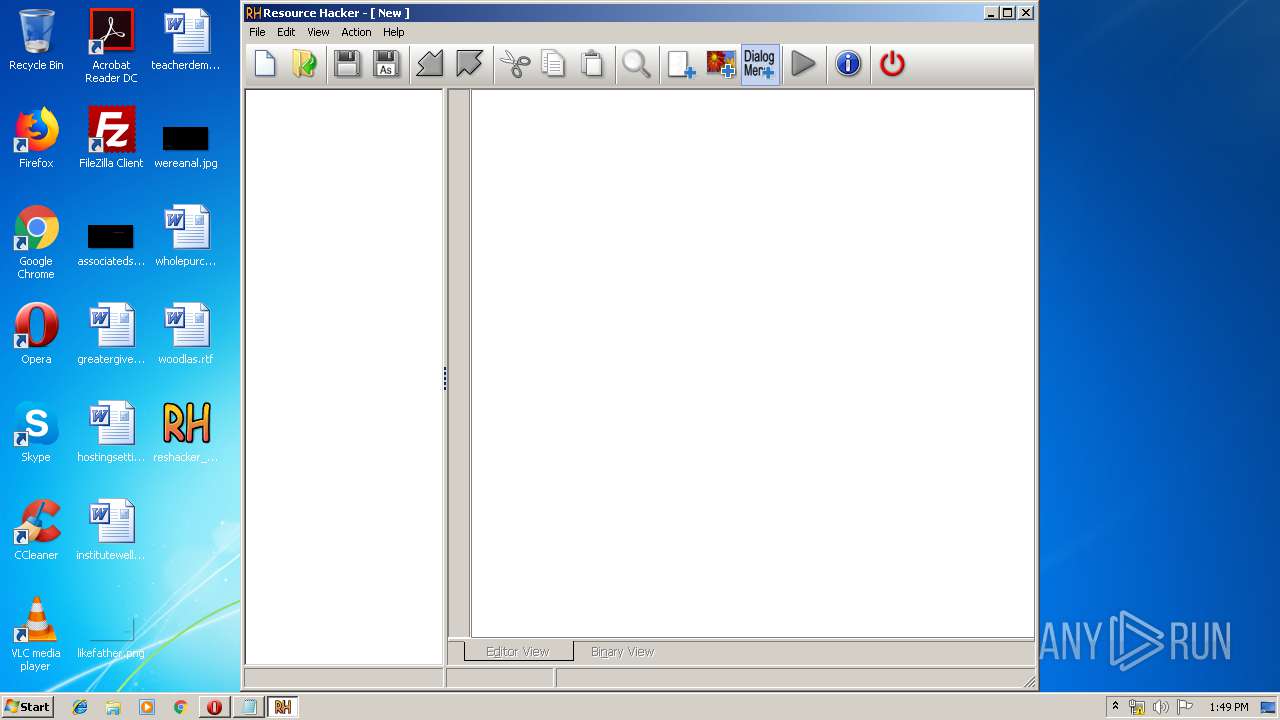Select woodlas.rtf desktop file

point(186,335)
